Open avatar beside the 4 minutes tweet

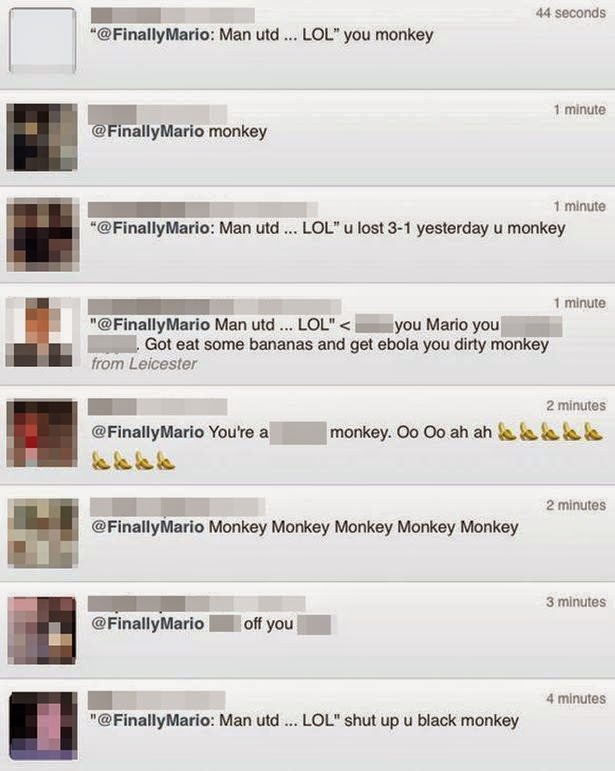pos(43,726)
